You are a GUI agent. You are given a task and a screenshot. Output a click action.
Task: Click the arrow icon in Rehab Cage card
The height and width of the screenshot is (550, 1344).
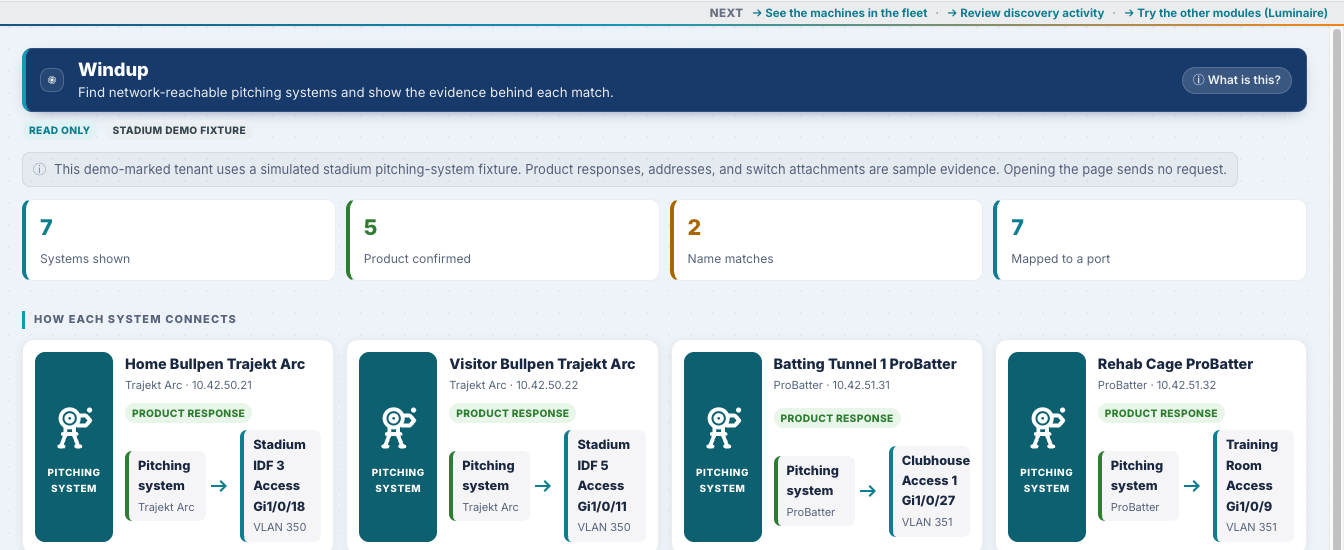[1191, 486]
